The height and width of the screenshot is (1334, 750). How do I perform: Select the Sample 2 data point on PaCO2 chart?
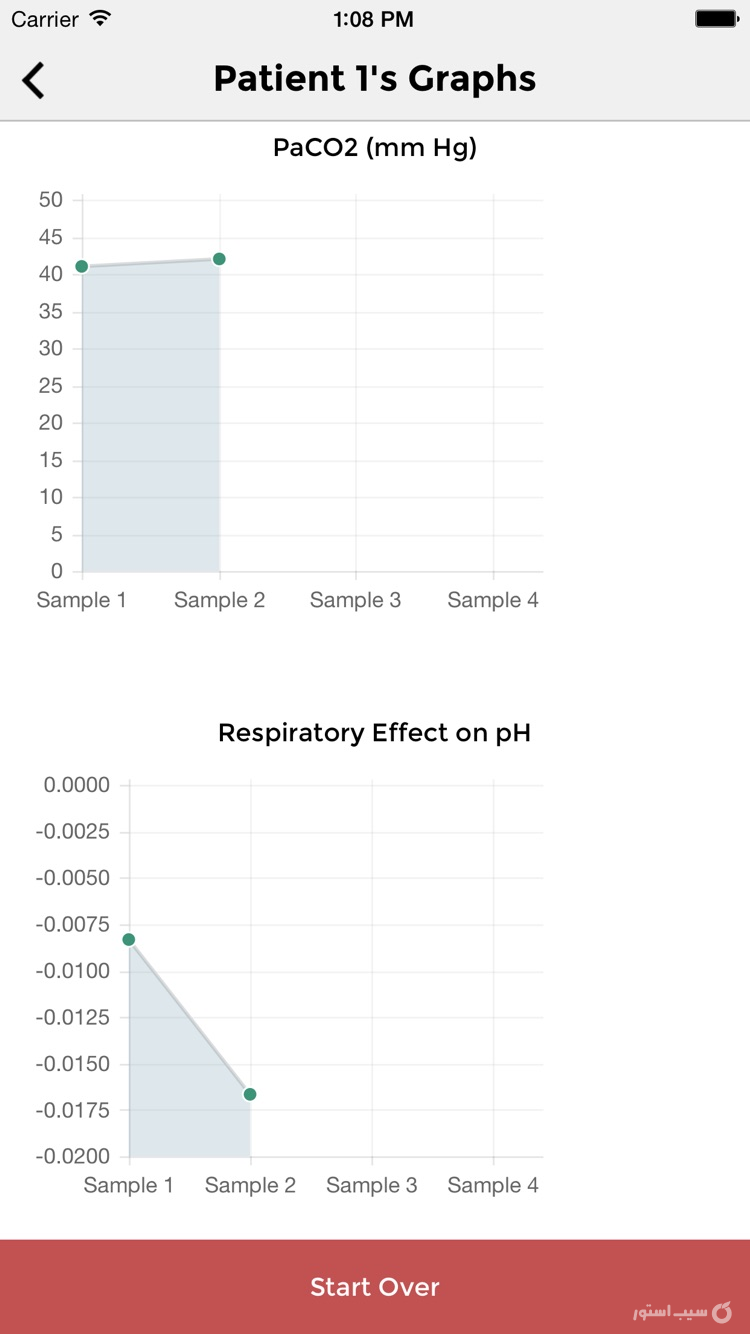point(219,258)
